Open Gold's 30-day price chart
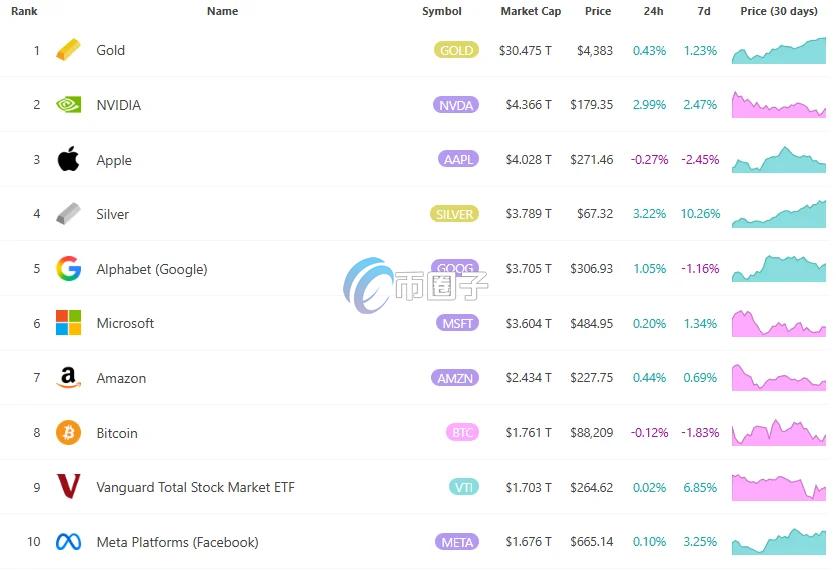836x571 pixels. 779,50
